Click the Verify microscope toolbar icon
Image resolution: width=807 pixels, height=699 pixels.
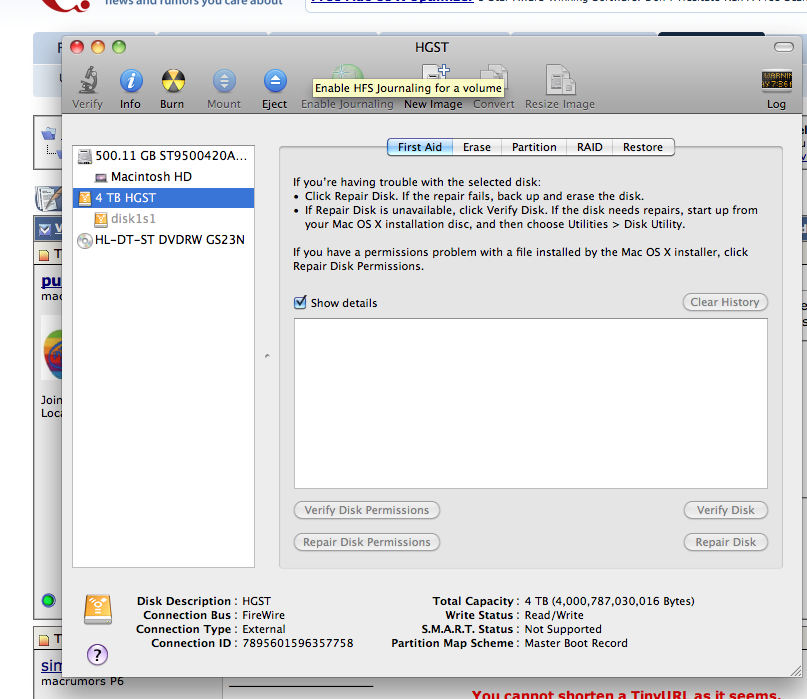[x=88, y=80]
